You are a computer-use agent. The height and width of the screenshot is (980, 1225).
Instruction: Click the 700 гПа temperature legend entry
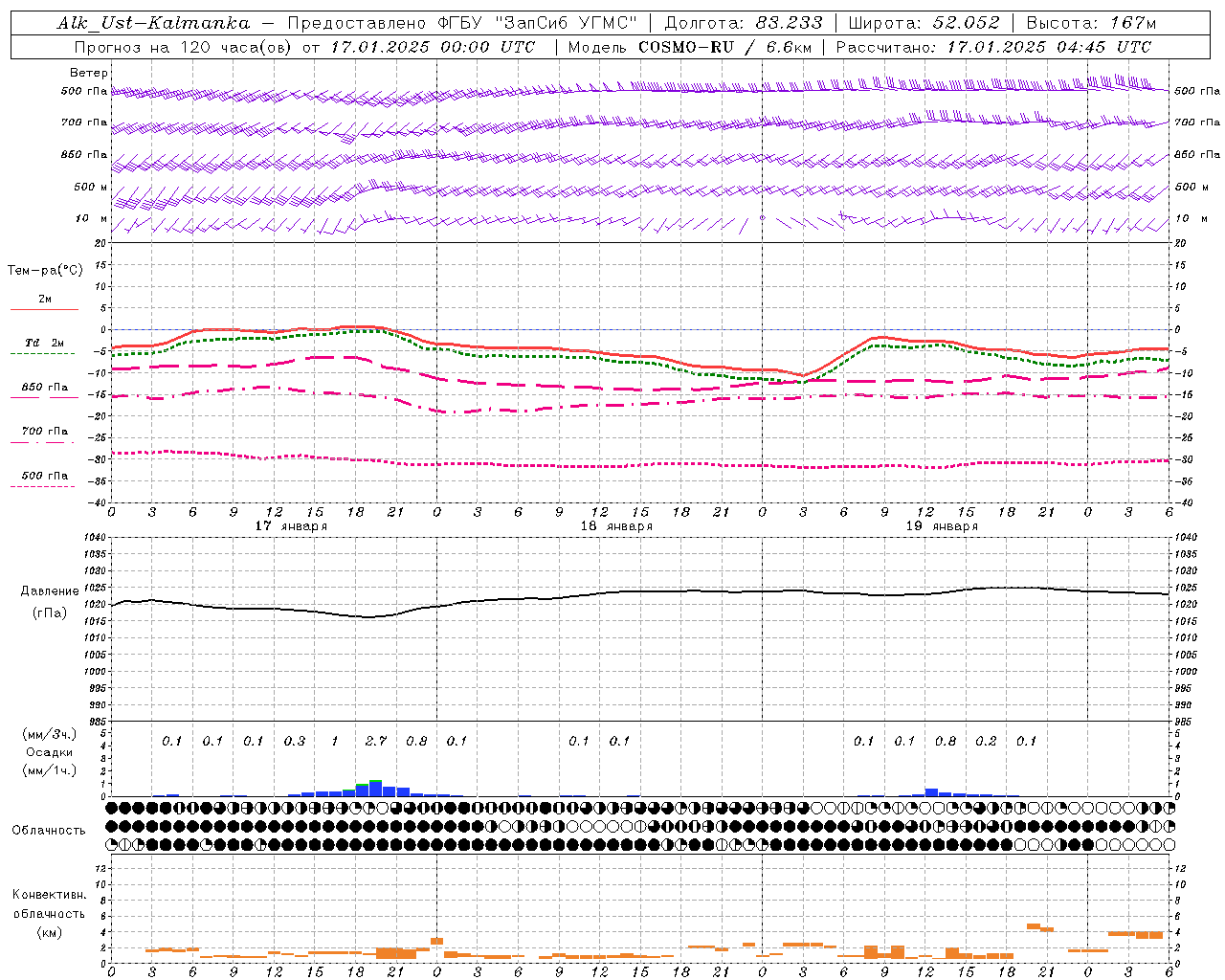tap(45, 432)
